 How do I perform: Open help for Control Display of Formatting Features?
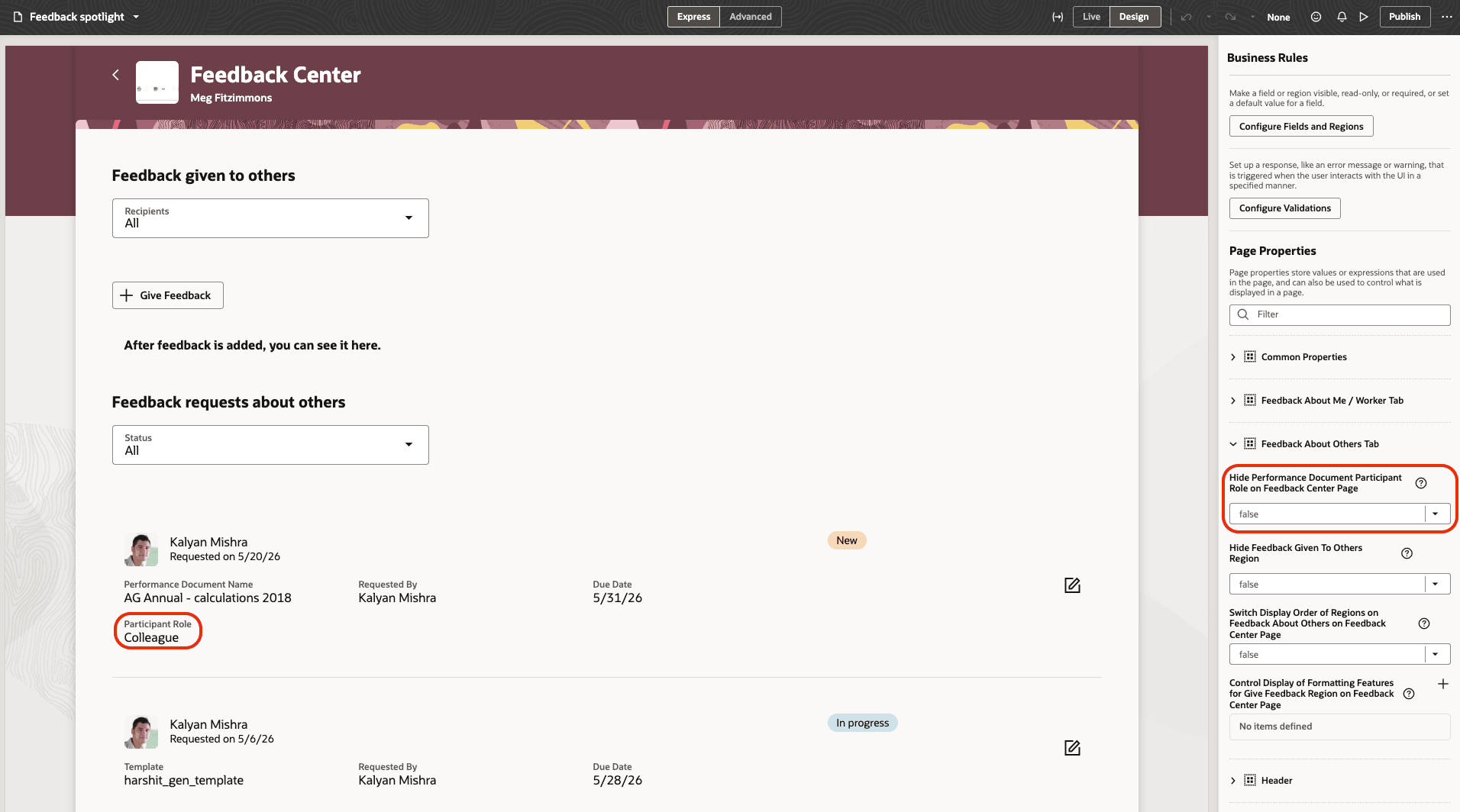[1410, 694]
